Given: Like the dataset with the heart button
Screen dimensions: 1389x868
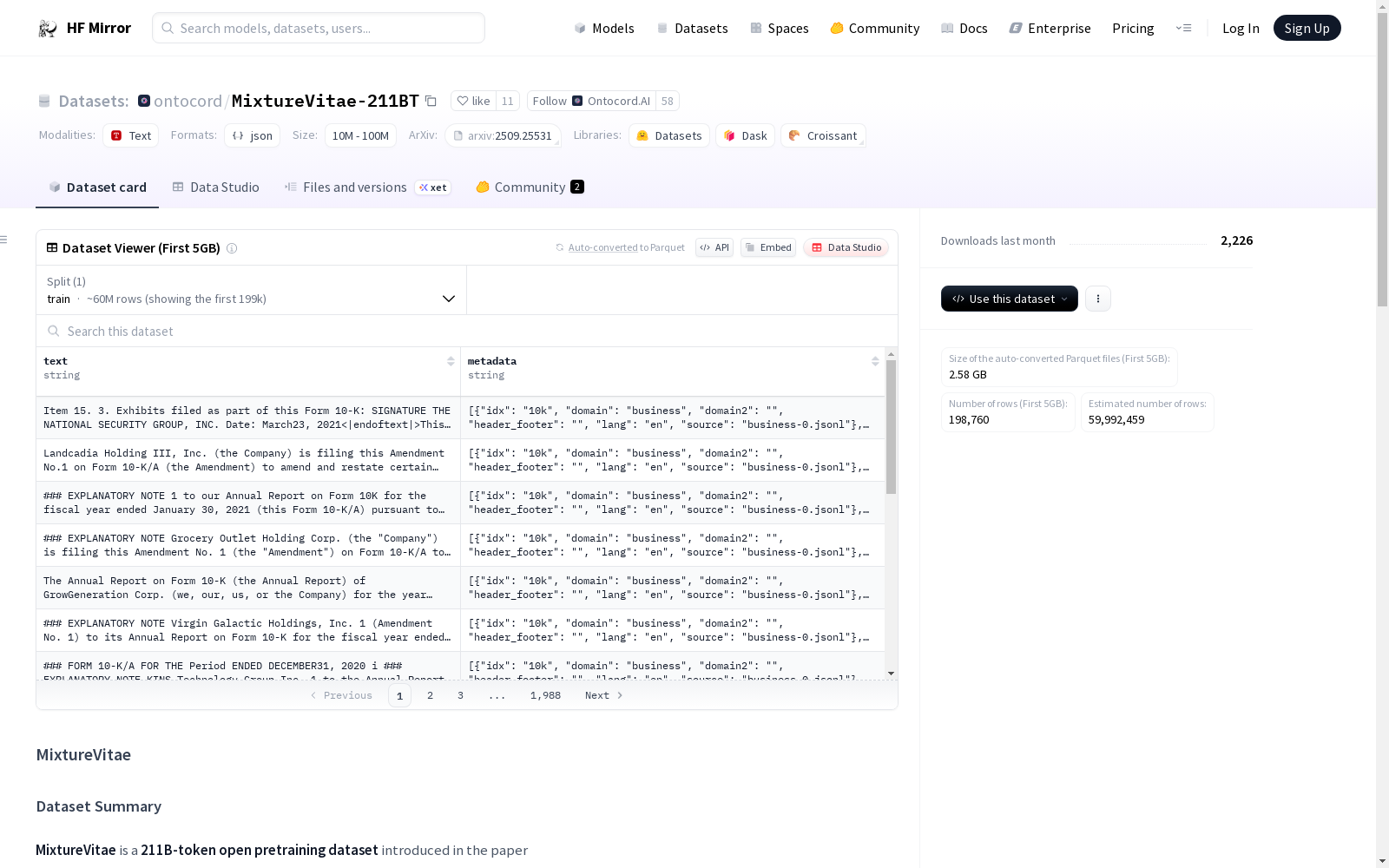Looking at the screenshot, I should [x=473, y=101].
